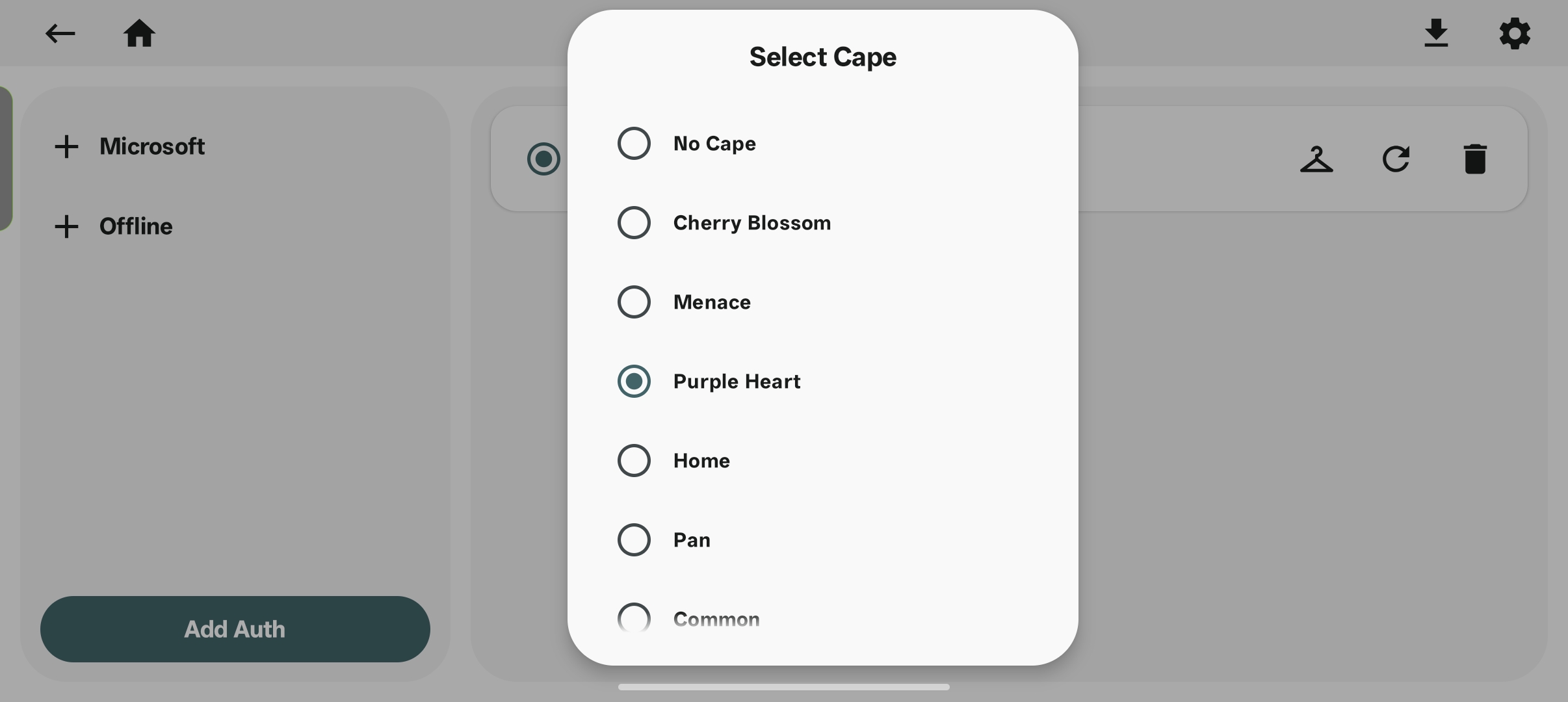Select the account radio on the account row
1568x702 pixels.
click(x=543, y=159)
